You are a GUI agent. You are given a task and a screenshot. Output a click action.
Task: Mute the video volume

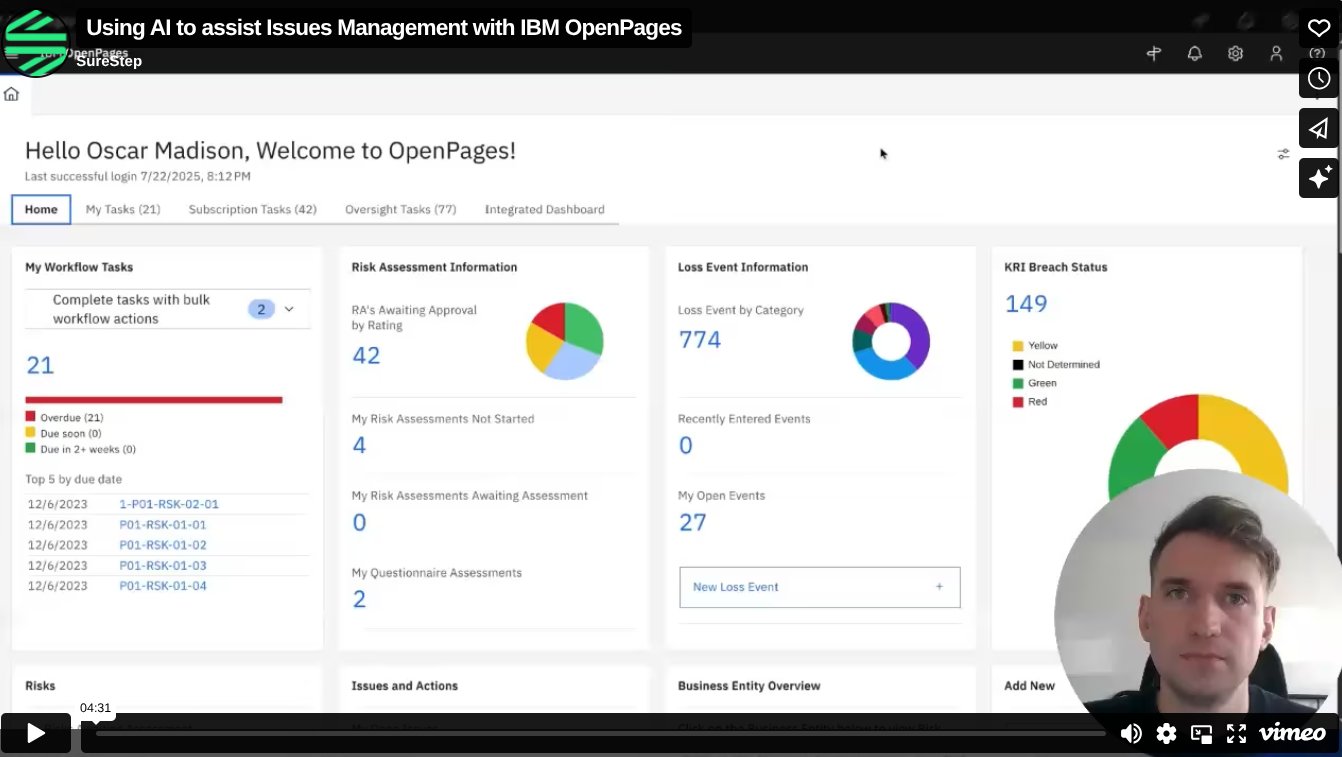pos(1131,734)
